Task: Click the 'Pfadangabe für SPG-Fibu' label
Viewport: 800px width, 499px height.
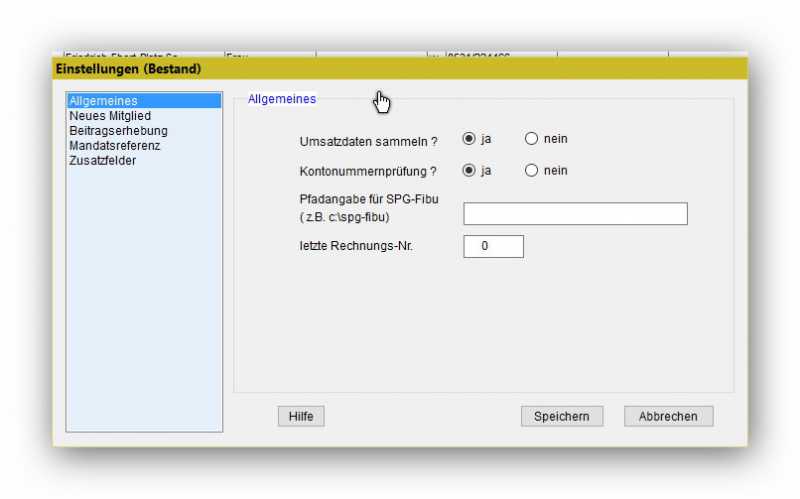Action: pyautogui.click(x=368, y=199)
